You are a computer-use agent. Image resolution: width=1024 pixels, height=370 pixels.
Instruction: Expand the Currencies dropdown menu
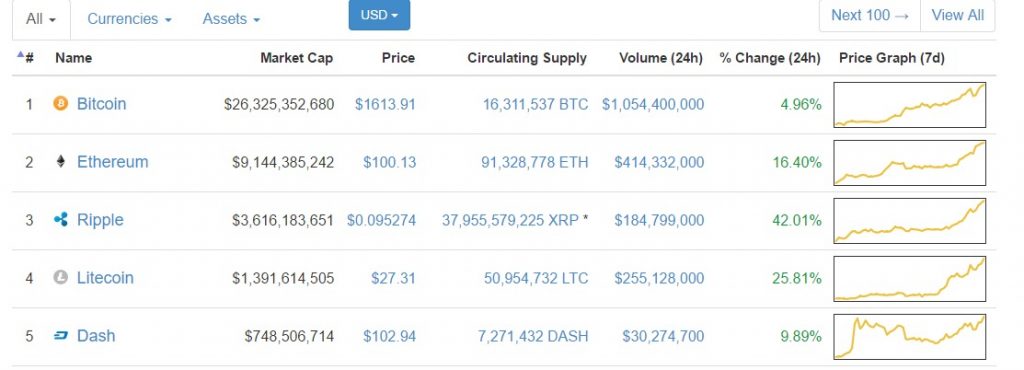click(129, 19)
